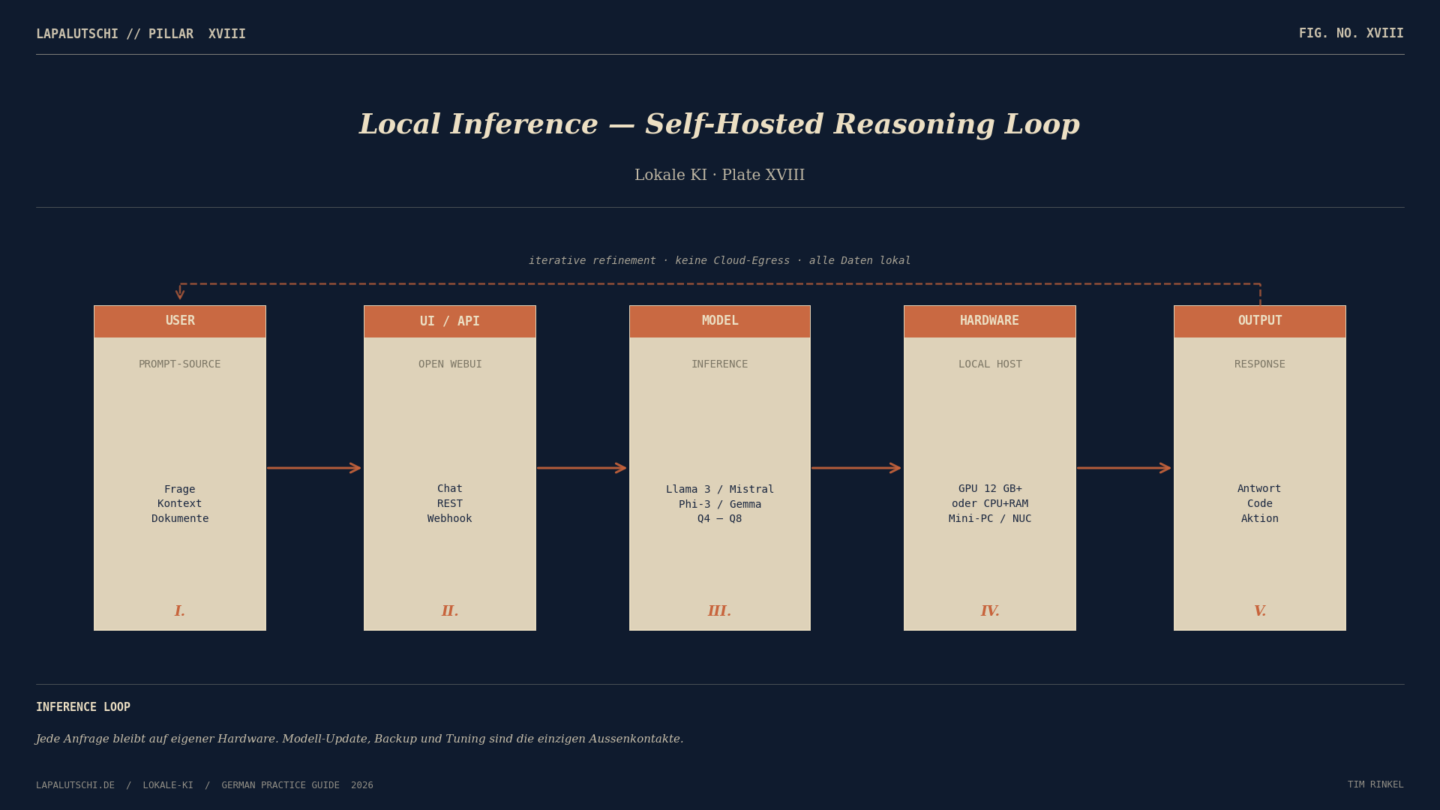This screenshot has width=1440, height=810.
Task: Click the Mini-PC / NUC line
Action: point(990,519)
